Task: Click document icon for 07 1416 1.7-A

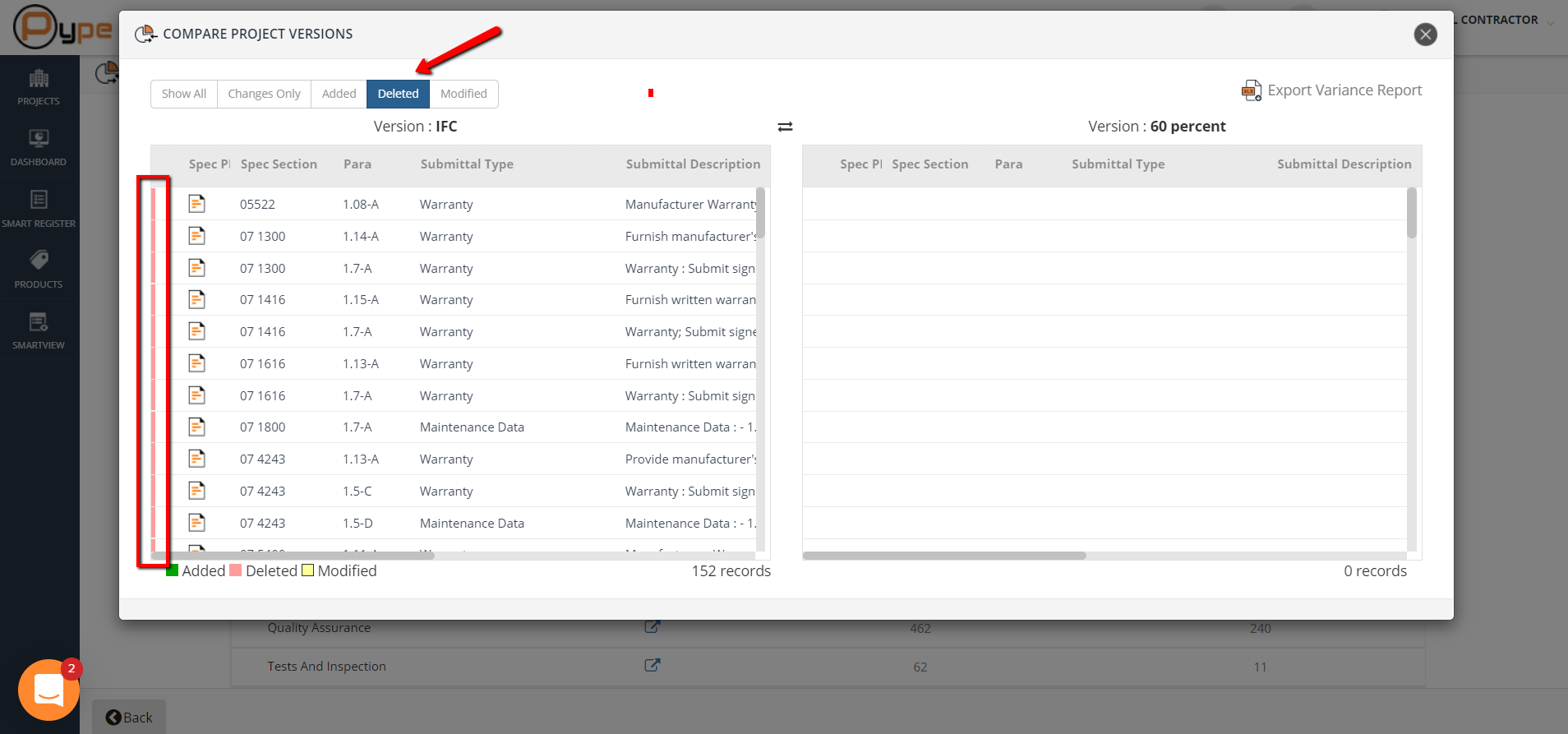Action: click(196, 331)
